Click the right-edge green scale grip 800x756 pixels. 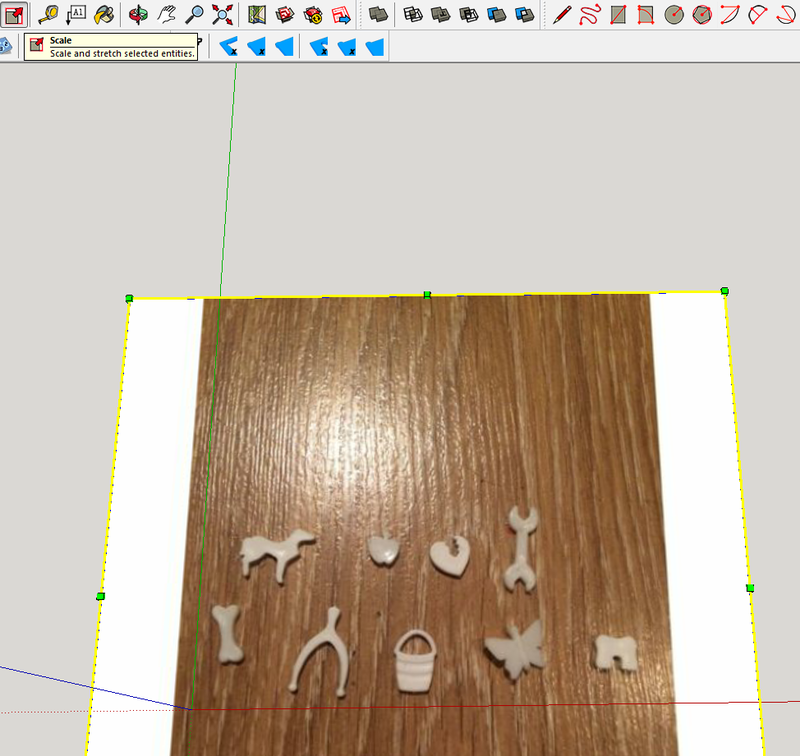(x=750, y=589)
